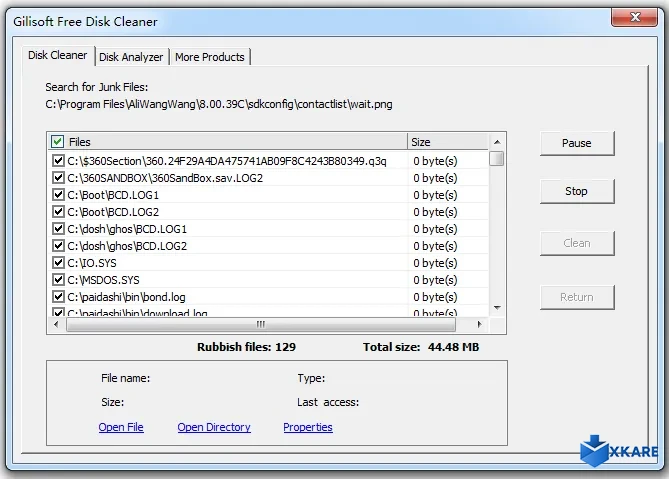Uncheck the paidashi\bin\bond.log checkbox
This screenshot has width=669, height=479.
pos(58,297)
